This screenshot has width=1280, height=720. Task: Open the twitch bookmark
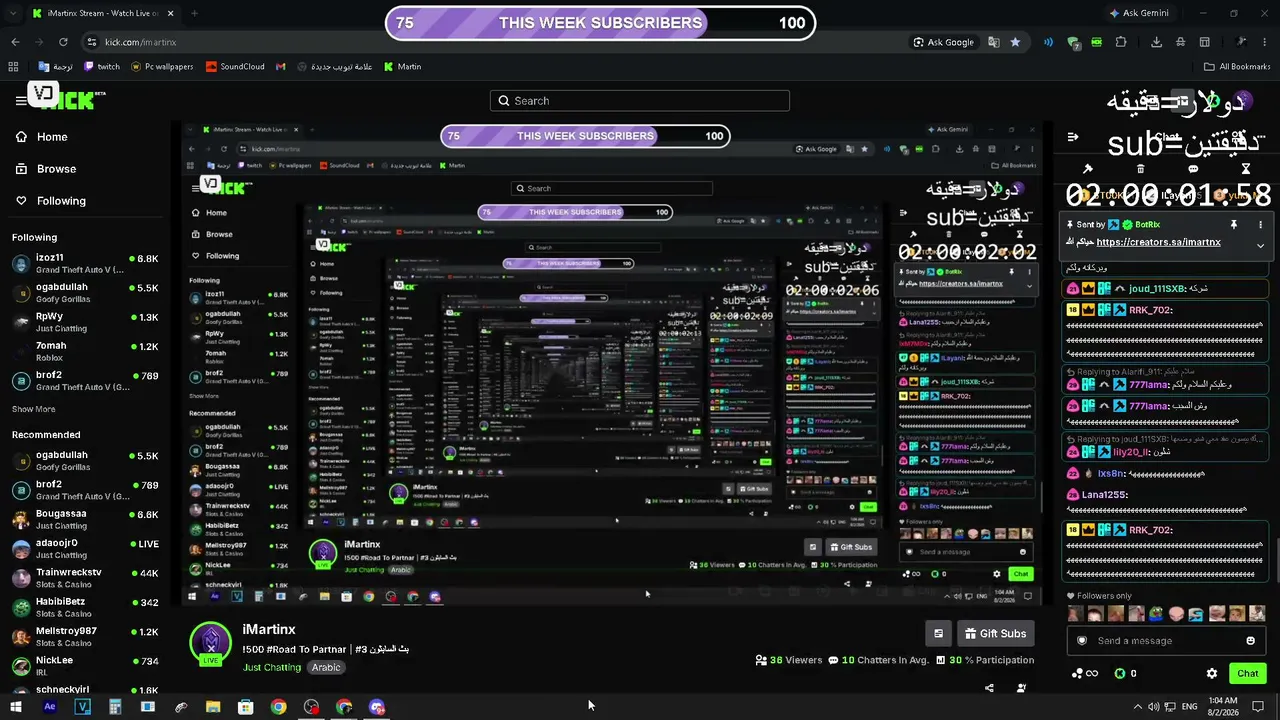(102, 67)
